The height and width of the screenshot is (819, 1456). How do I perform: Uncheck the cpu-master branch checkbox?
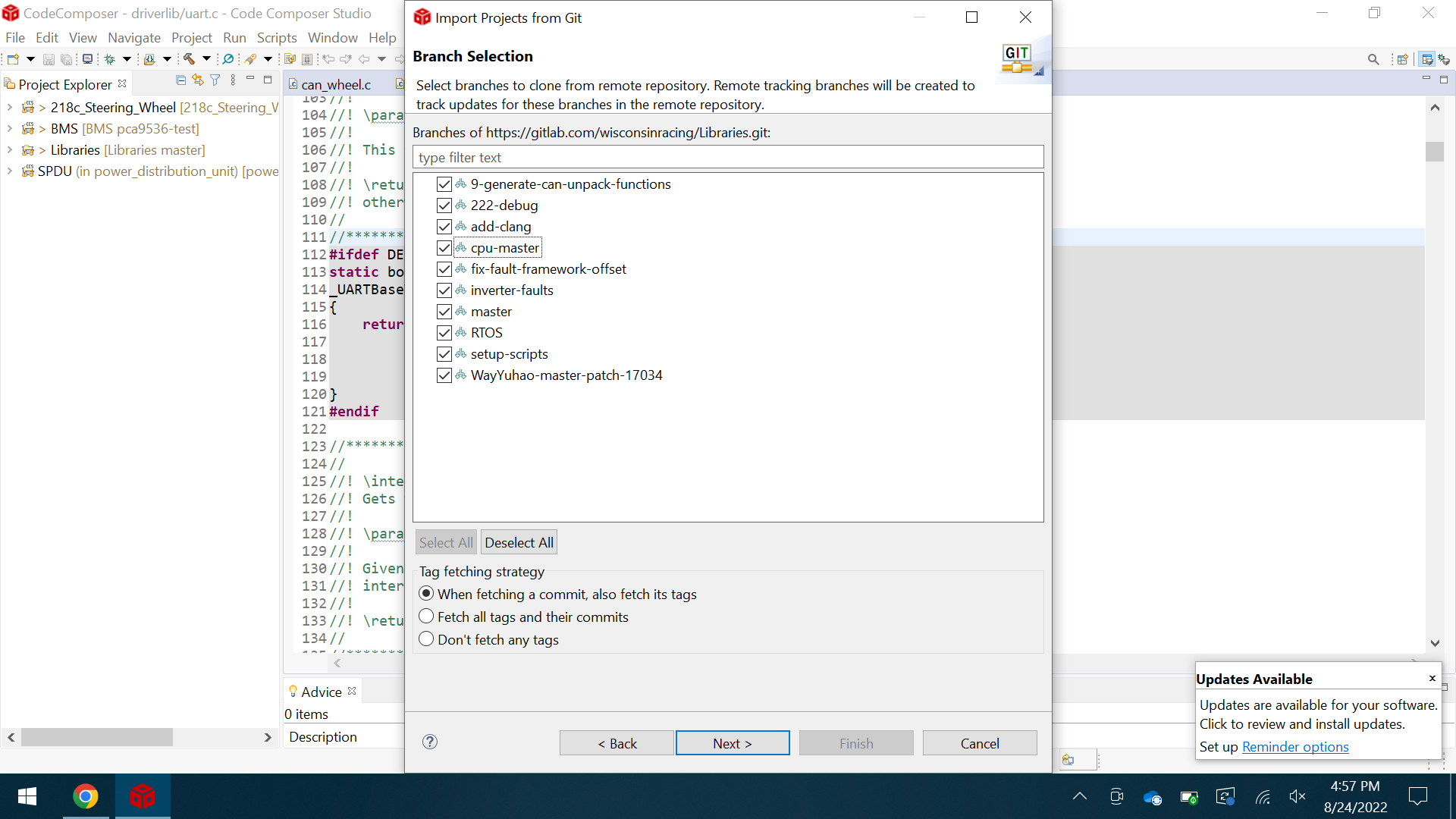click(444, 248)
